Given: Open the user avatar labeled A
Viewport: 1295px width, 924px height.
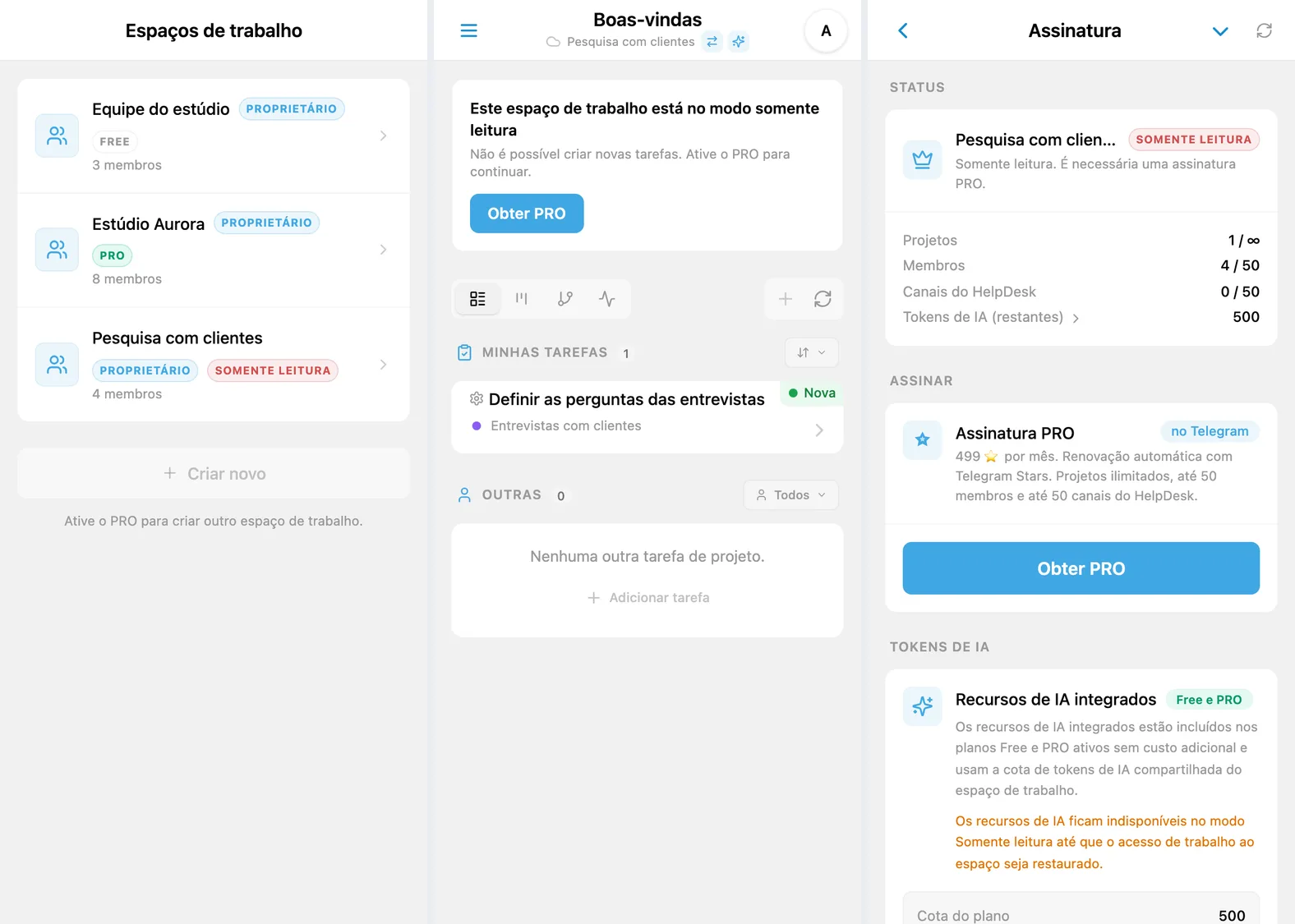Looking at the screenshot, I should [826, 31].
